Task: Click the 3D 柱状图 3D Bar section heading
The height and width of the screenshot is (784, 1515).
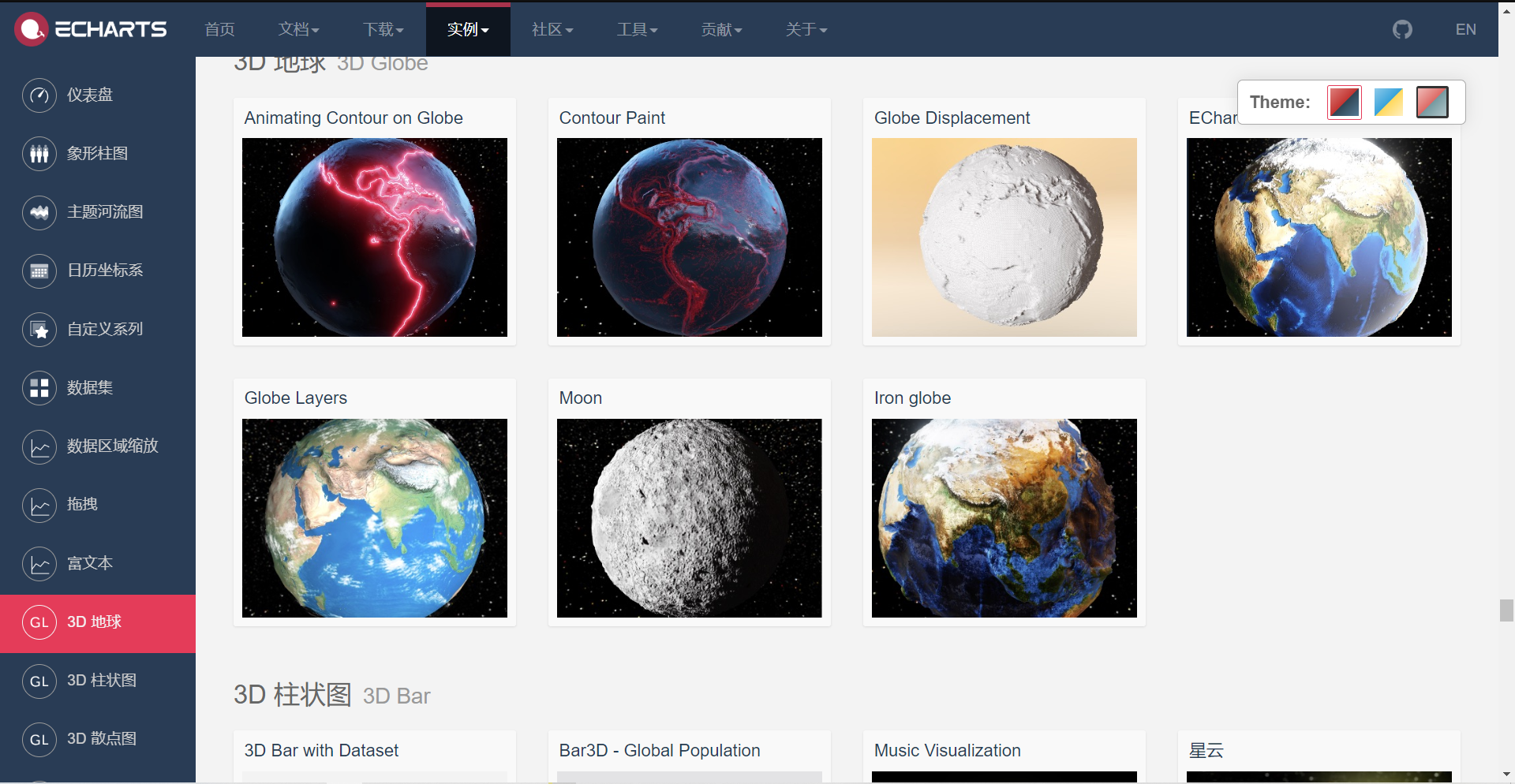Action: [x=332, y=696]
